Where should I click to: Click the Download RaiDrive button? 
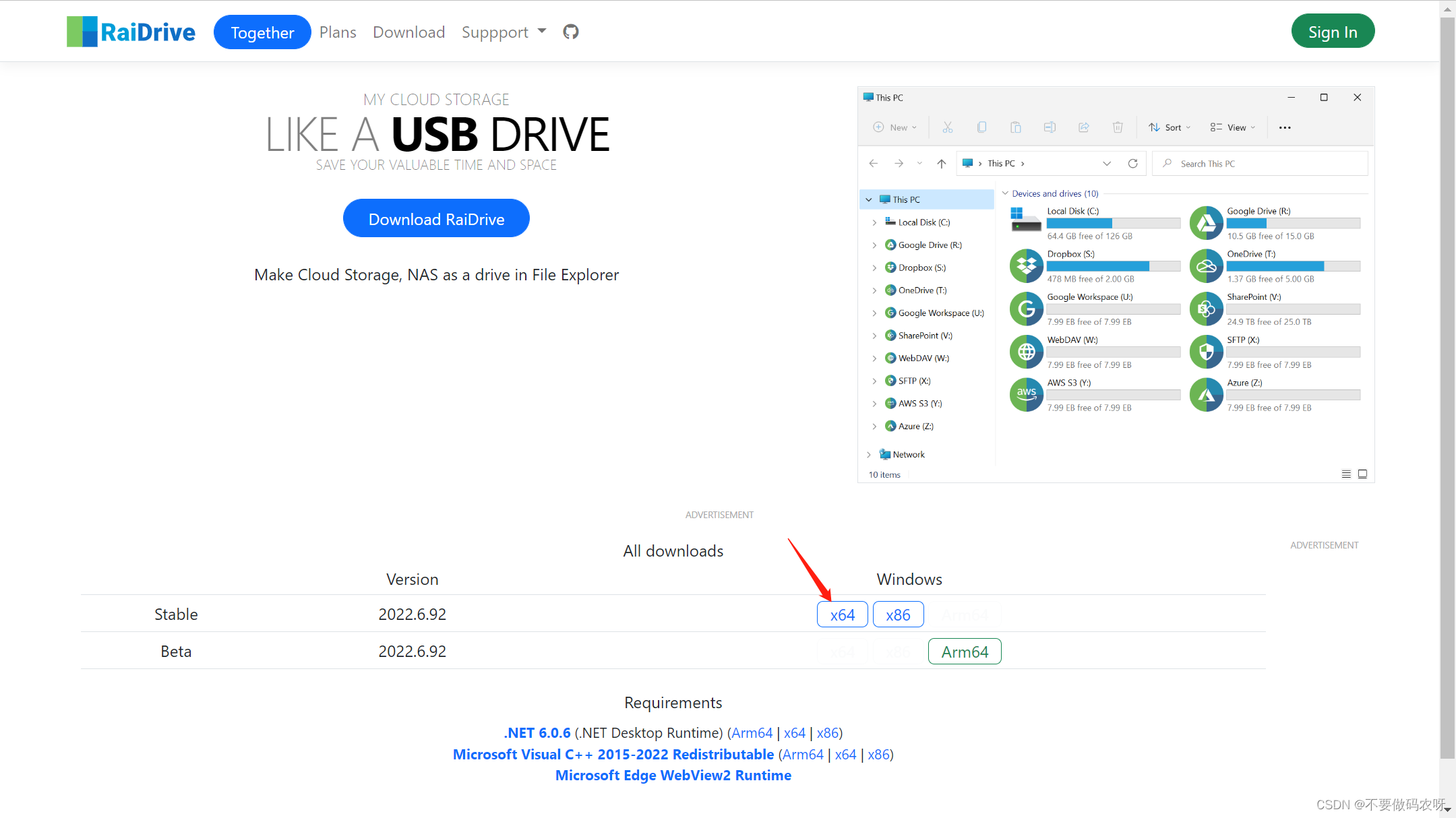pos(435,218)
